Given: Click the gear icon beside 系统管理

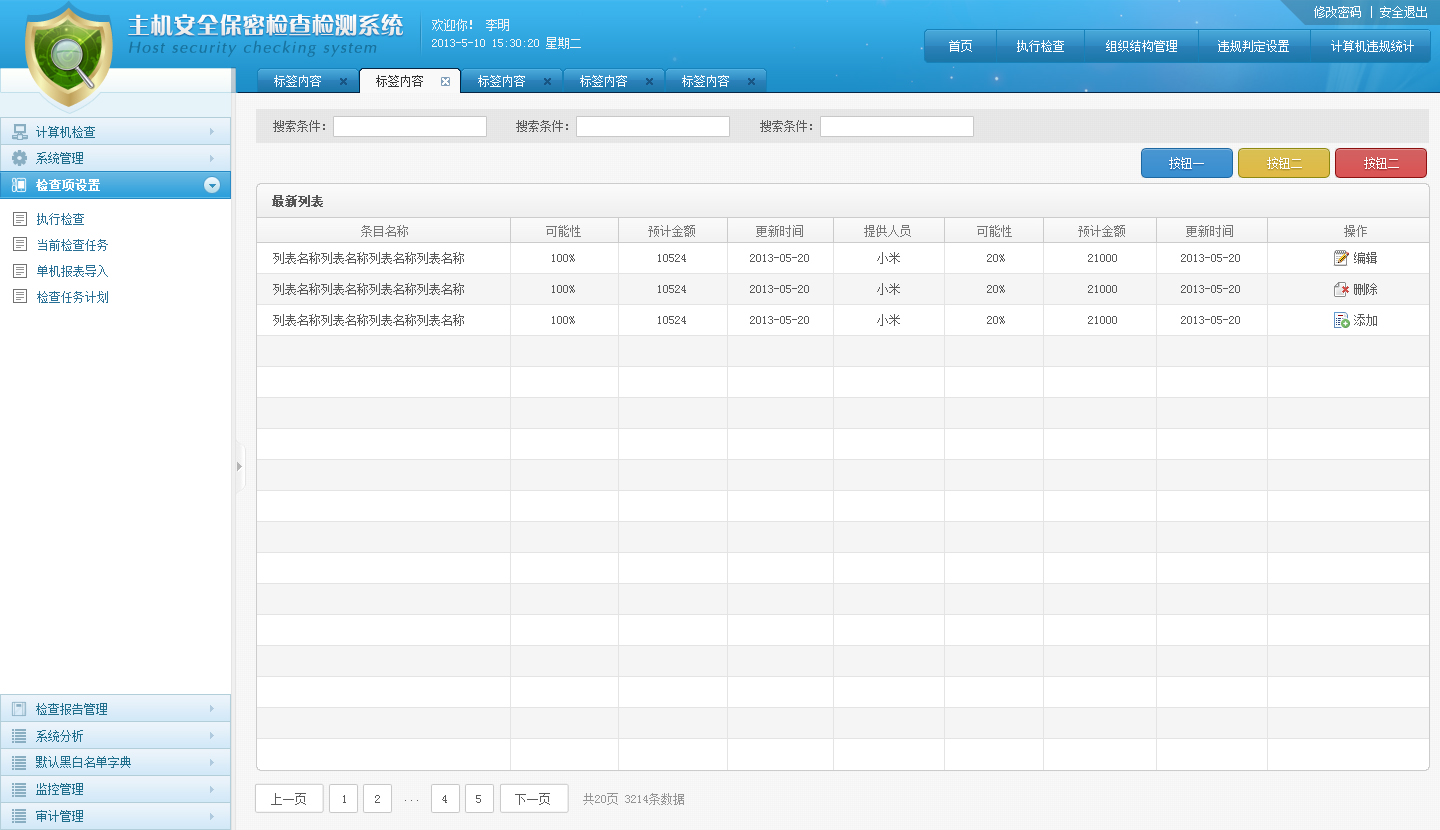Looking at the screenshot, I should (x=19, y=158).
